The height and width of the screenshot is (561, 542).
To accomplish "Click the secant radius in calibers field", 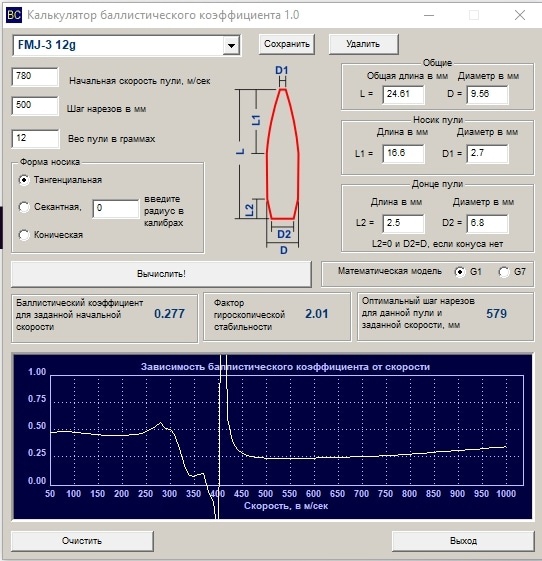I will [116, 208].
